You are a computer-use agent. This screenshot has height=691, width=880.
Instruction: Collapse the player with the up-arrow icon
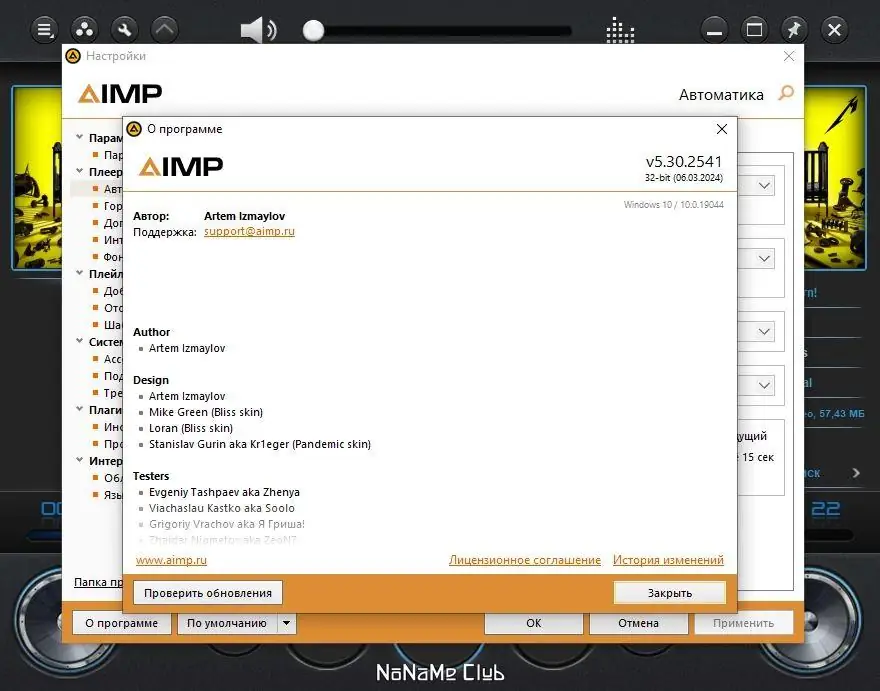tap(164, 29)
